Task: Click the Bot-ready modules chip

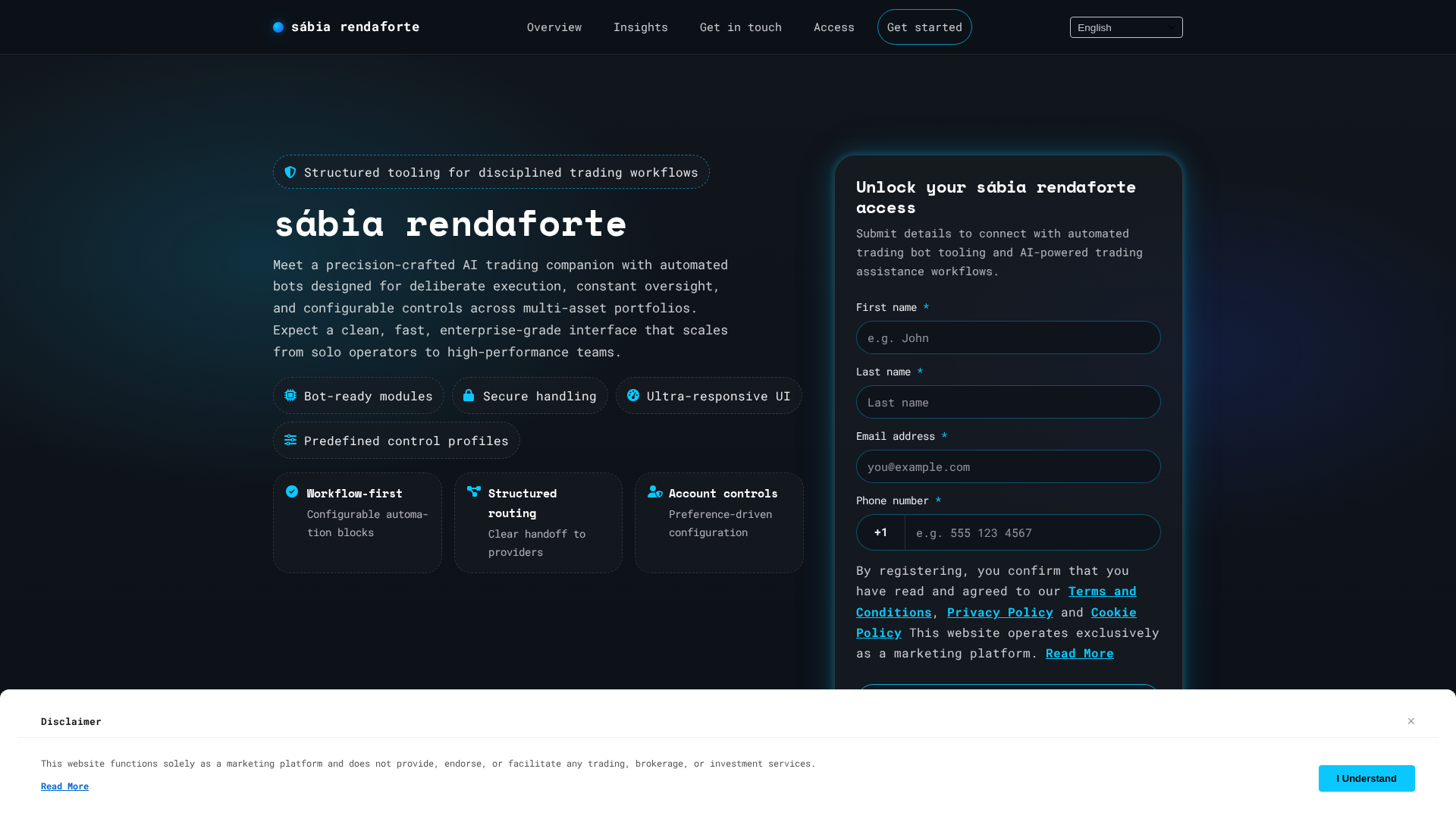Action: coord(359,396)
